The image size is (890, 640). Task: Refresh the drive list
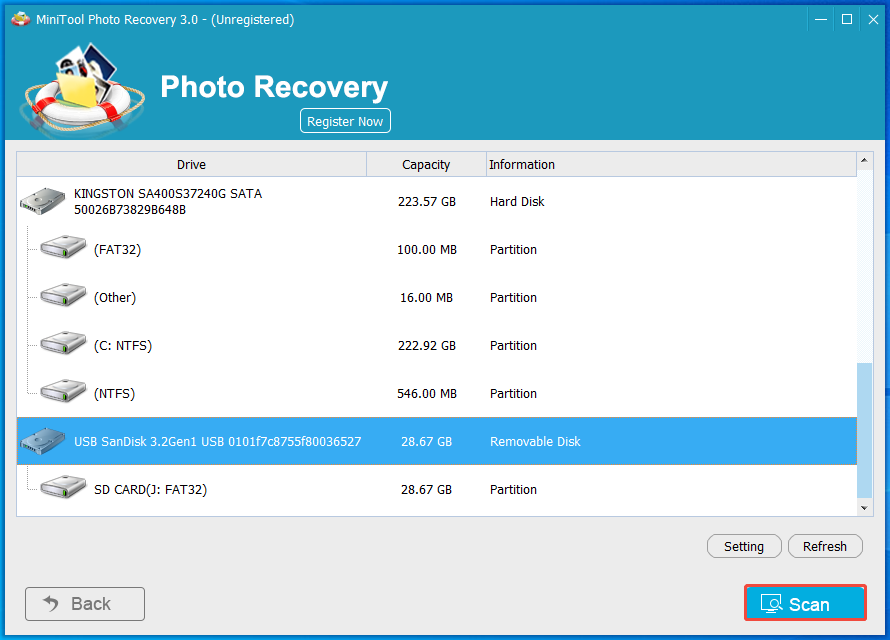point(825,546)
